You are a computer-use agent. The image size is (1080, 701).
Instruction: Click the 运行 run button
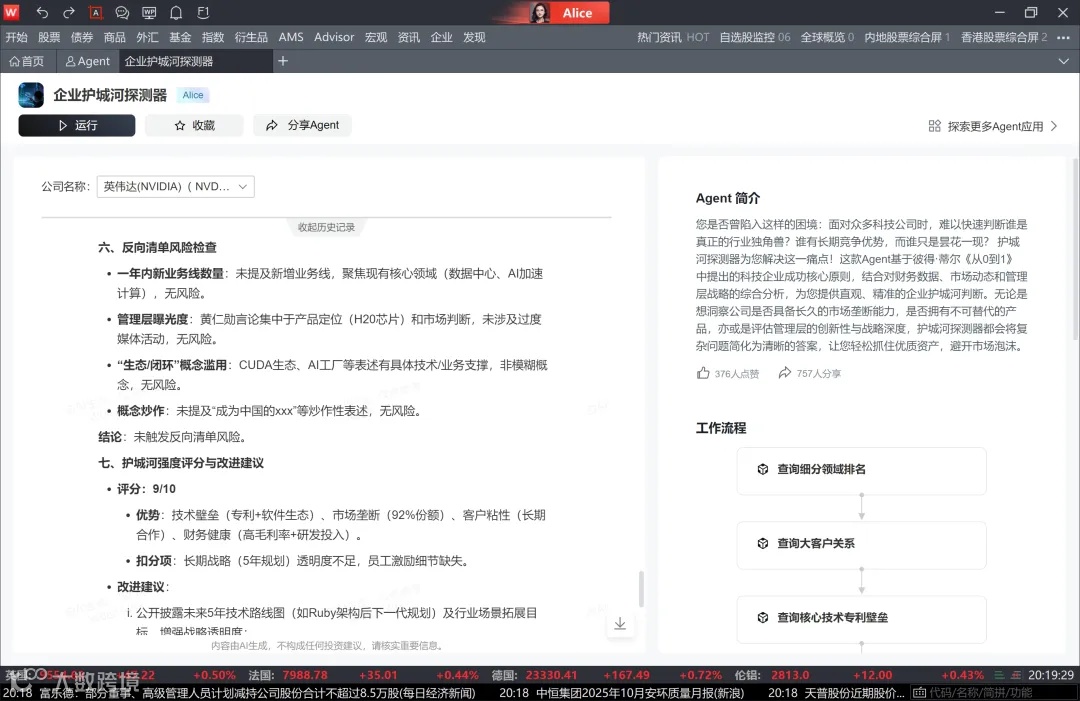tap(76, 125)
